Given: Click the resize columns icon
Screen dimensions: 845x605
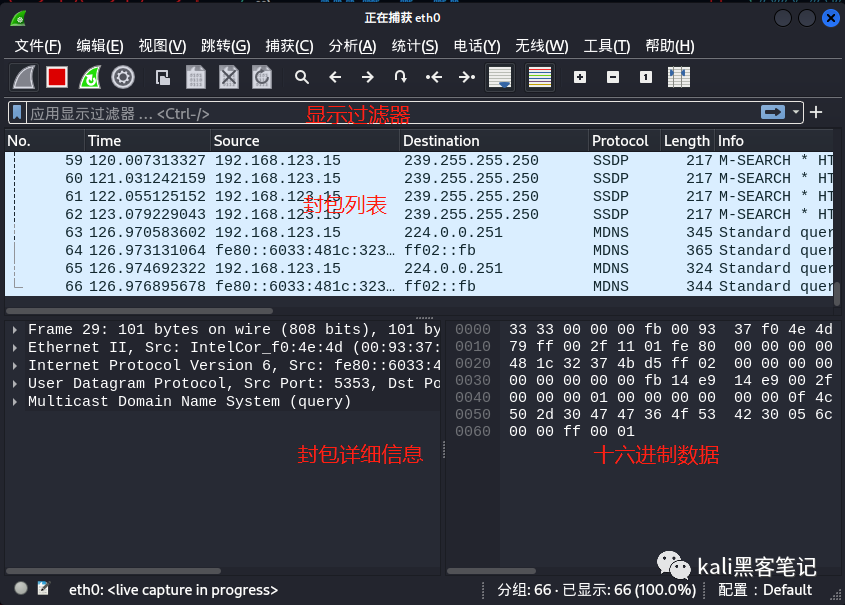Looking at the screenshot, I should (x=679, y=78).
